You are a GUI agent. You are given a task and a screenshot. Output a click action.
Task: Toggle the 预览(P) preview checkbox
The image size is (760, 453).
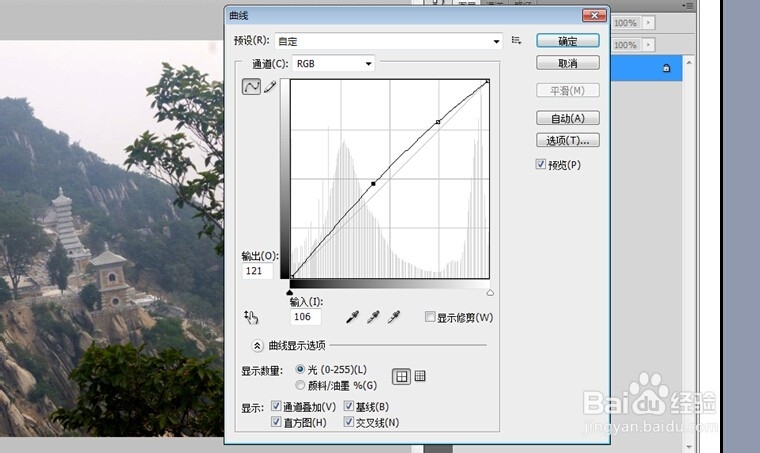[541, 164]
